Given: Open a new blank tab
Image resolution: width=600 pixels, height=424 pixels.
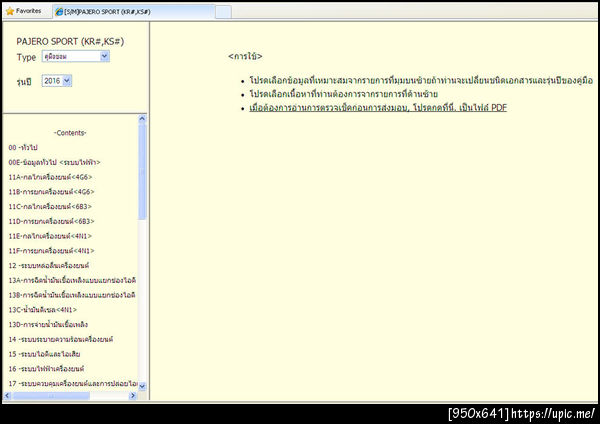Looking at the screenshot, I should pyautogui.click(x=223, y=12).
